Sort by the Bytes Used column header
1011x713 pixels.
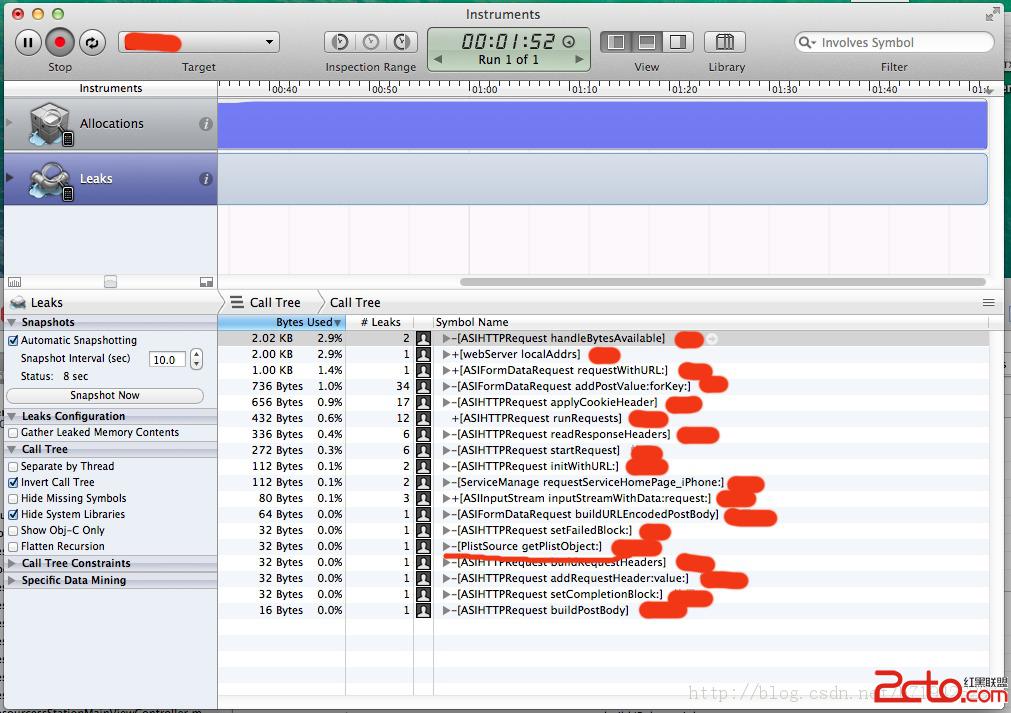click(304, 323)
